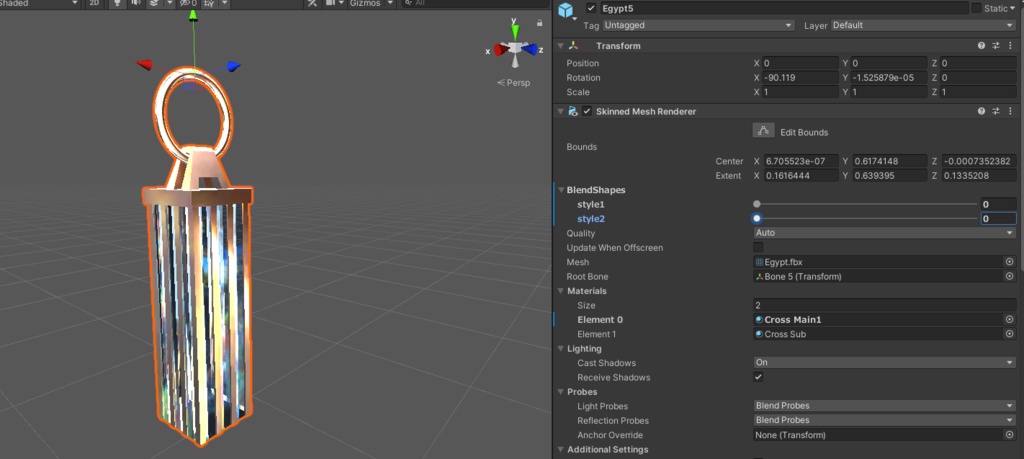Click the Egypt5 name input field
Screen dimensions: 1024x459
click(x=784, y=8)
